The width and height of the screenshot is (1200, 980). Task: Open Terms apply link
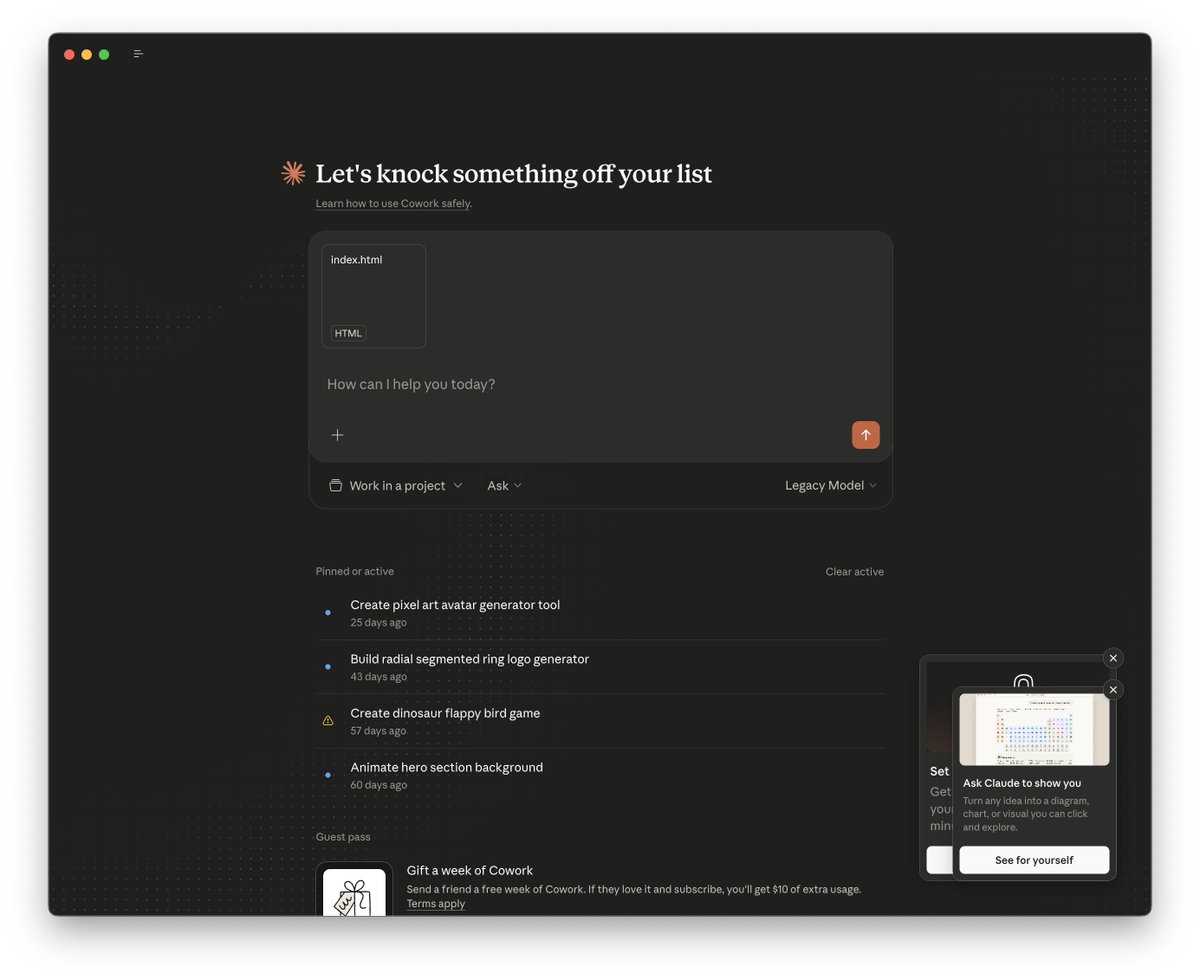pyautogui.click(x=436, y=904)
